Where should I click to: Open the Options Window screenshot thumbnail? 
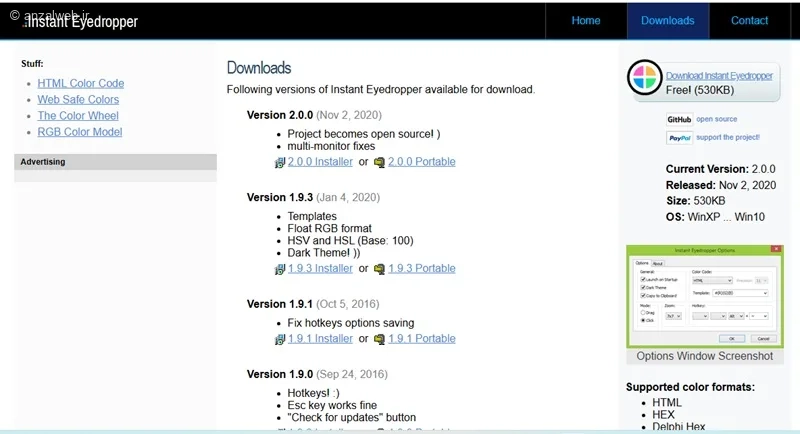tap(704, 296)
